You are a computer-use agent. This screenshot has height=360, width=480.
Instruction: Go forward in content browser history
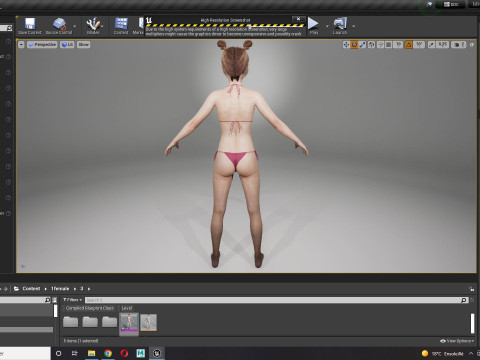click(x=6, y=289)
